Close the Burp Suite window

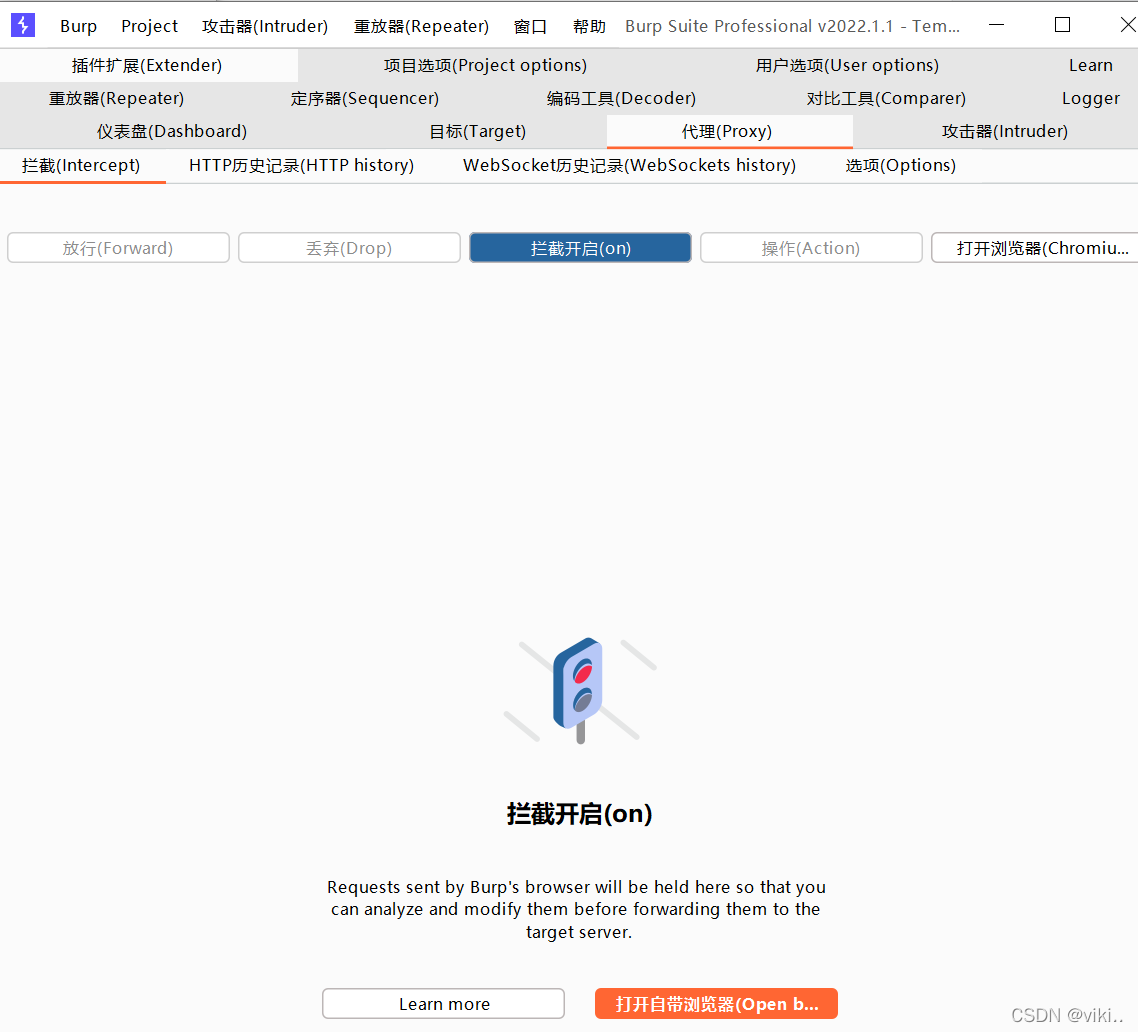pos(1127,25)
